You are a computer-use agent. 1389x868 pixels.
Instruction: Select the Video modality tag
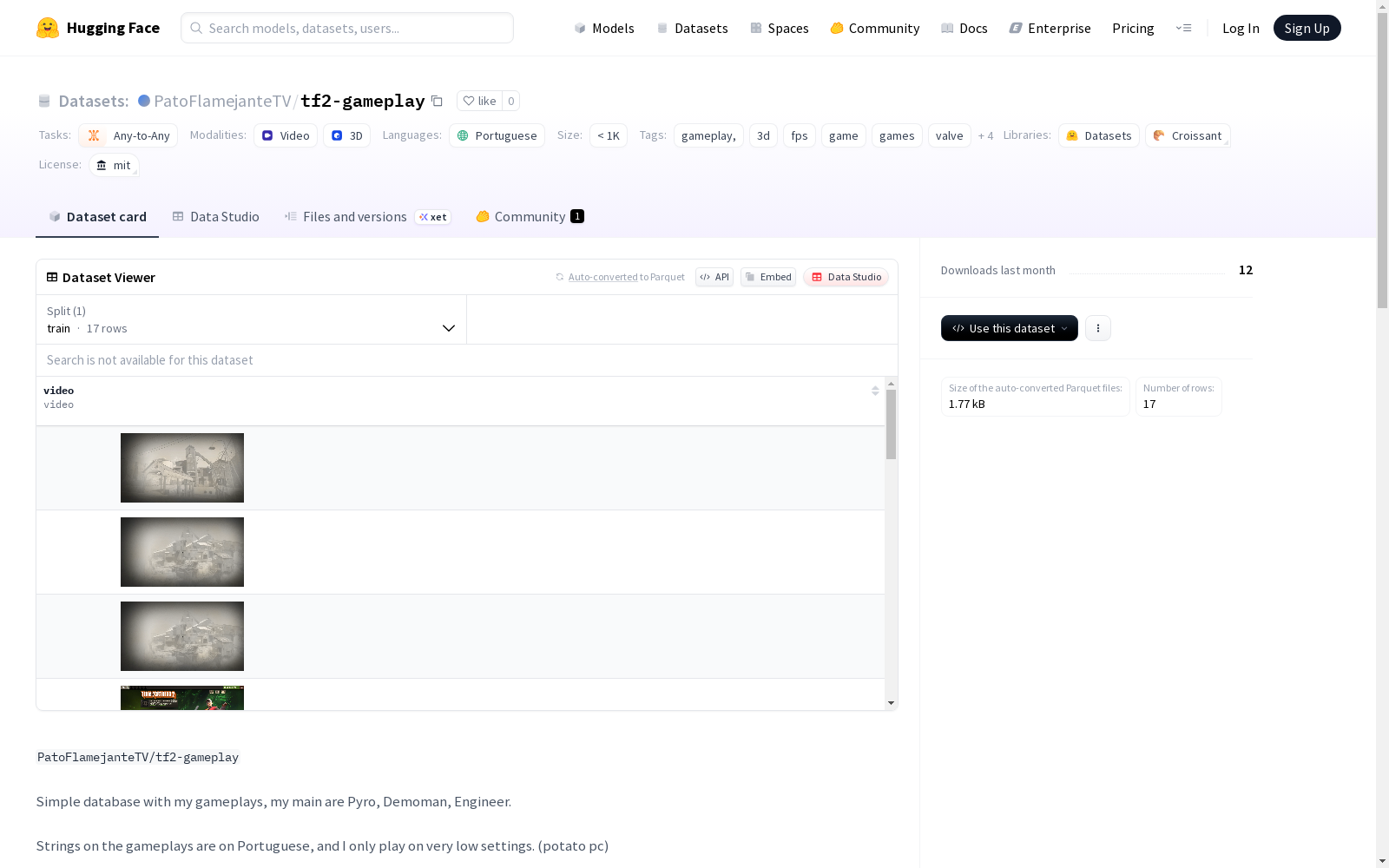[x=286, y=135]
